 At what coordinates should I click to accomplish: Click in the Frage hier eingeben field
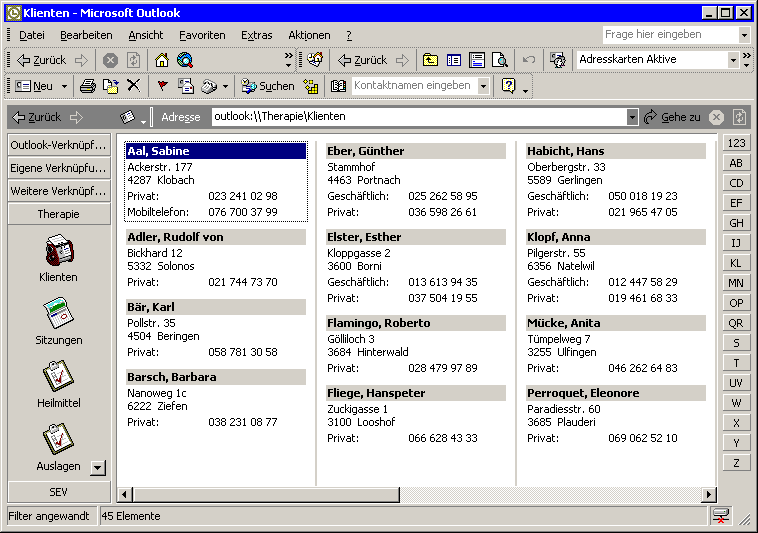click(x=671, y=35)
